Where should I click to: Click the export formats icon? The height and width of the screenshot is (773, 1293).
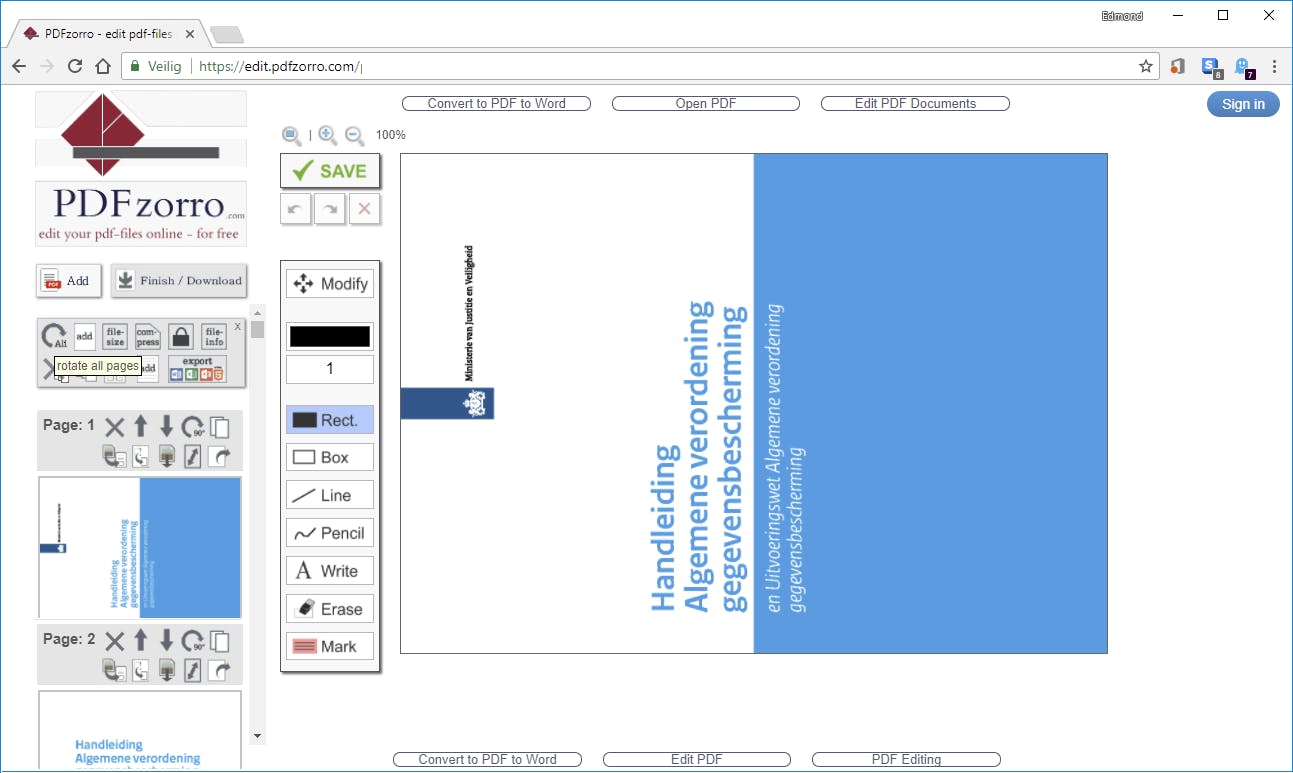click(197, 369)
